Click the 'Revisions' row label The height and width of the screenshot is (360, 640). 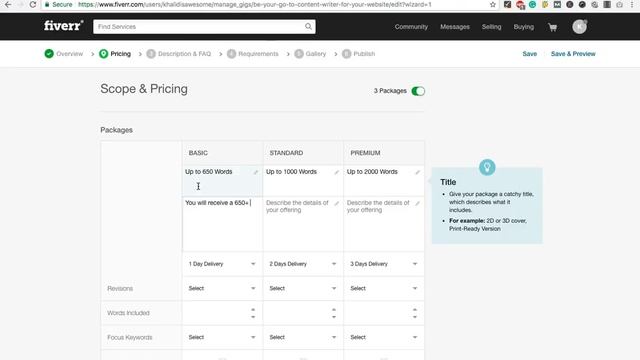(x=120, y=289)
